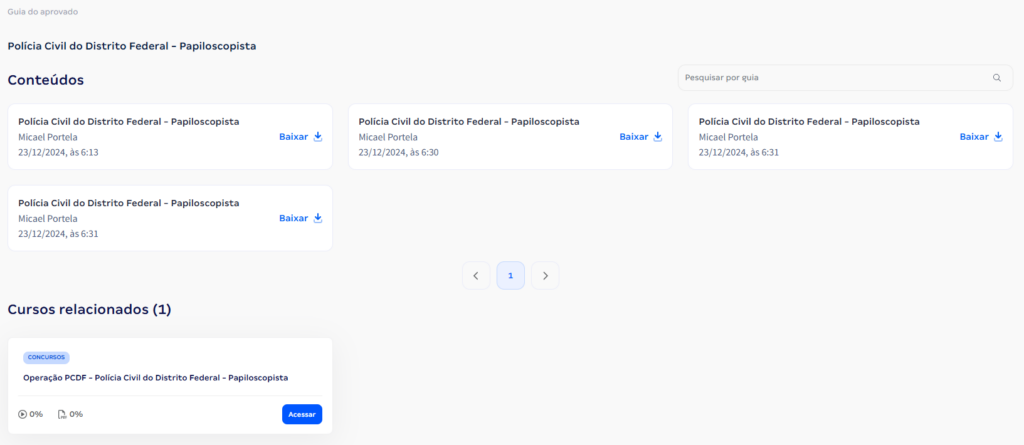Image resolution: width=1024 pixels, height=445 pixels.
Task: Click the video 0% progress value
Action: tap(37, 414)
